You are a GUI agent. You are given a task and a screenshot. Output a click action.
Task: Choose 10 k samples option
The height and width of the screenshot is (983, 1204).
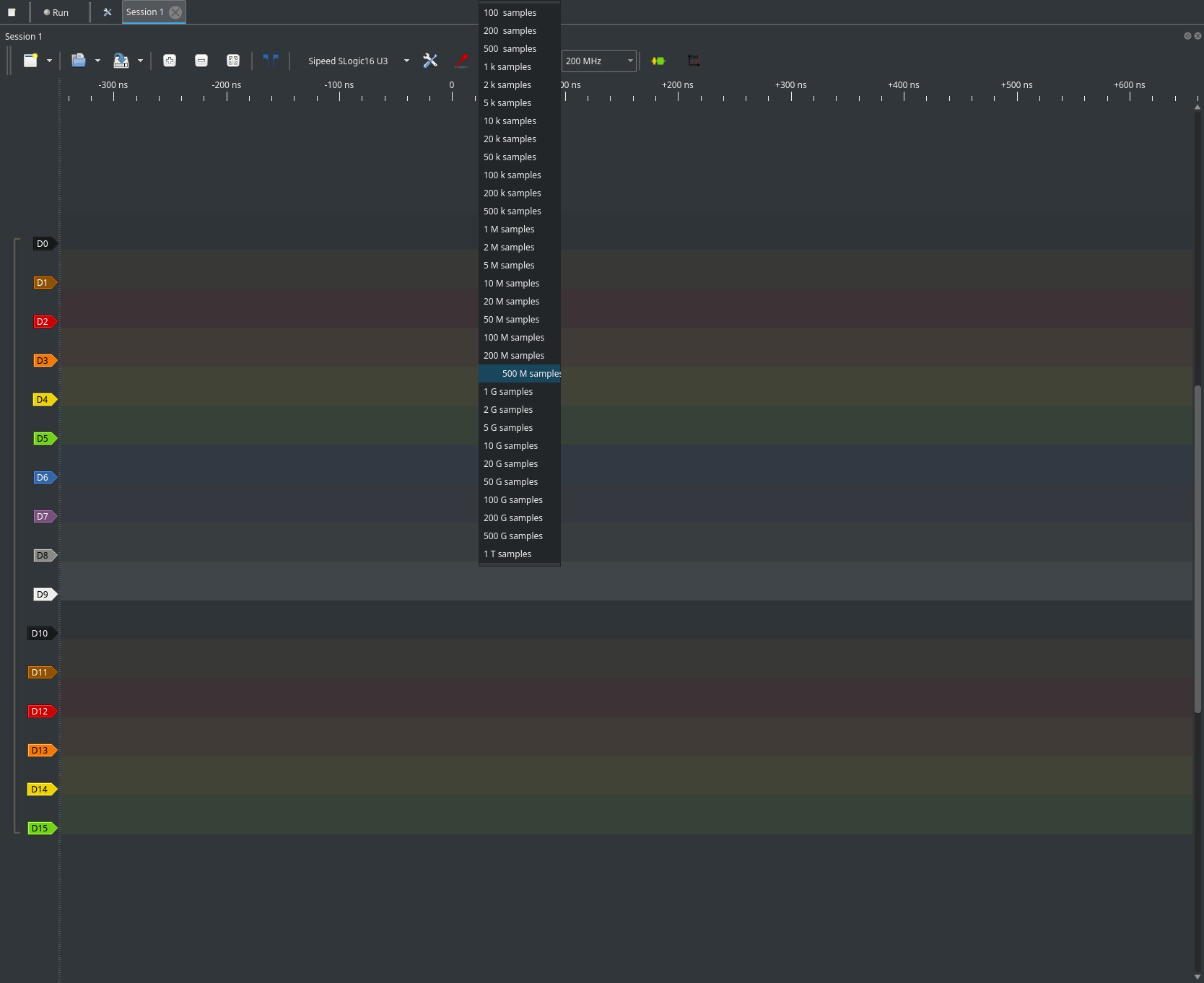point(510,121)
